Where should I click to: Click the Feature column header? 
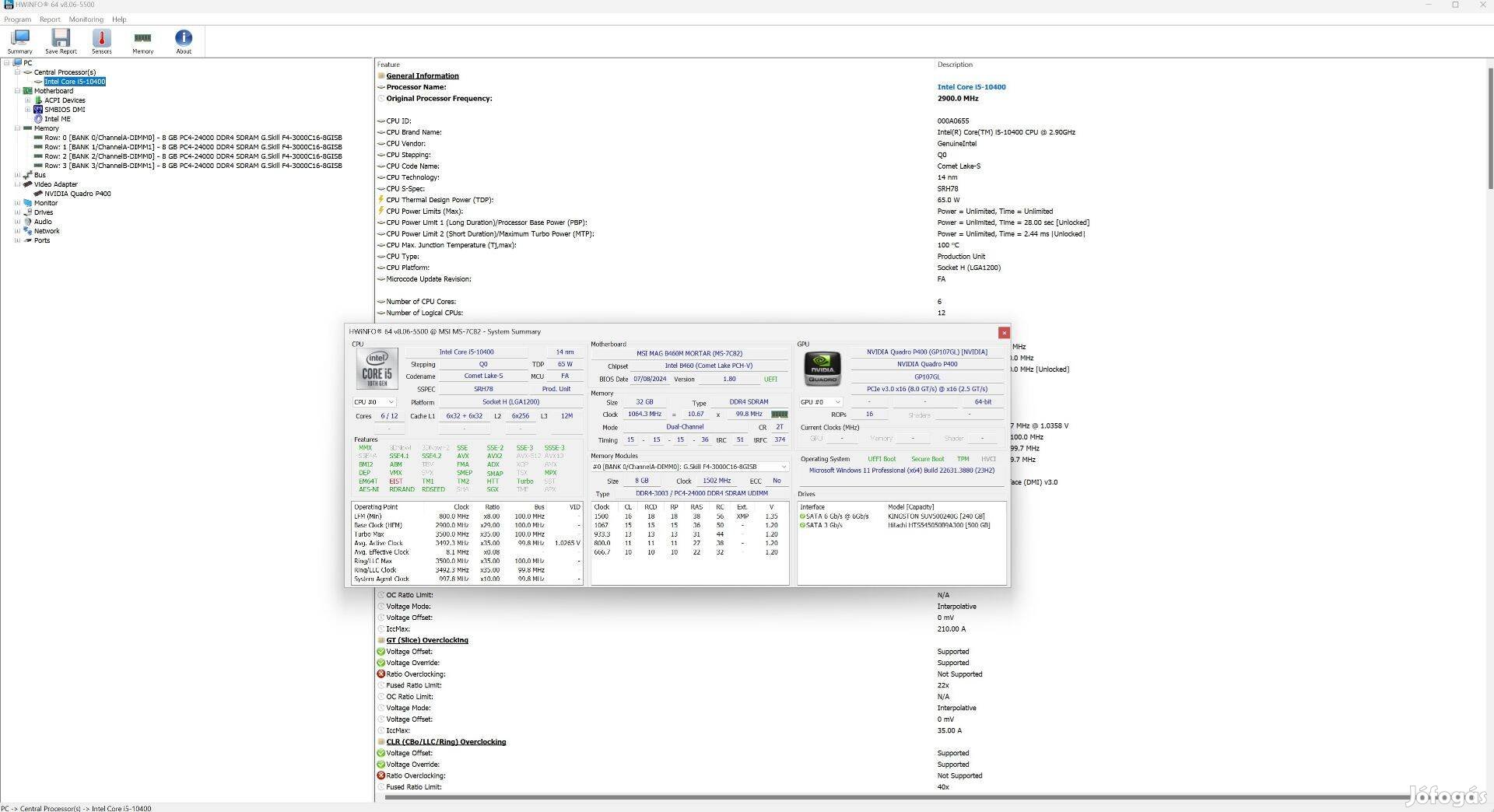[388, 65]
